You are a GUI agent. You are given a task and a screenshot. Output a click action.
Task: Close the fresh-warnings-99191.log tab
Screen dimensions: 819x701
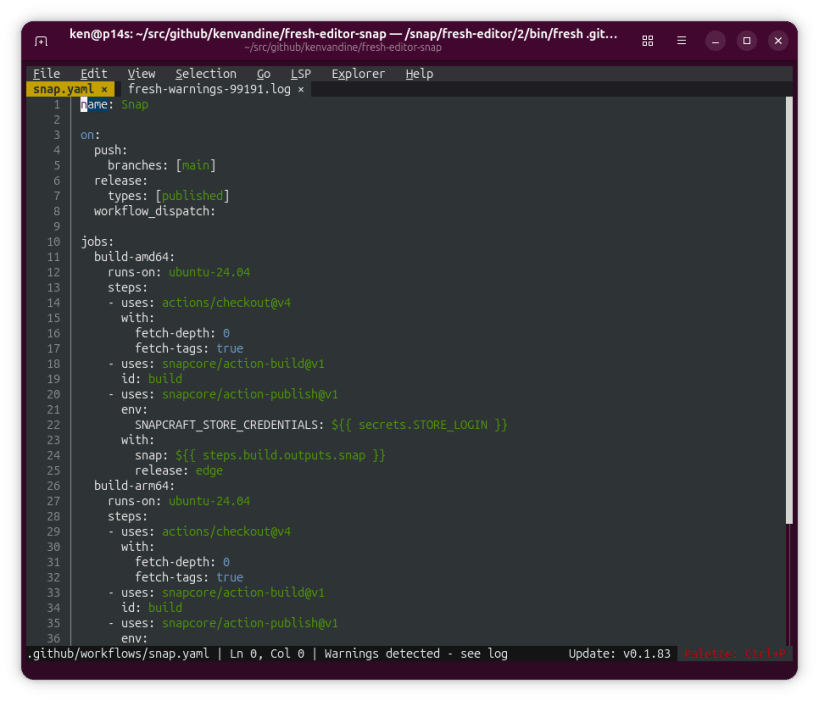301,89
